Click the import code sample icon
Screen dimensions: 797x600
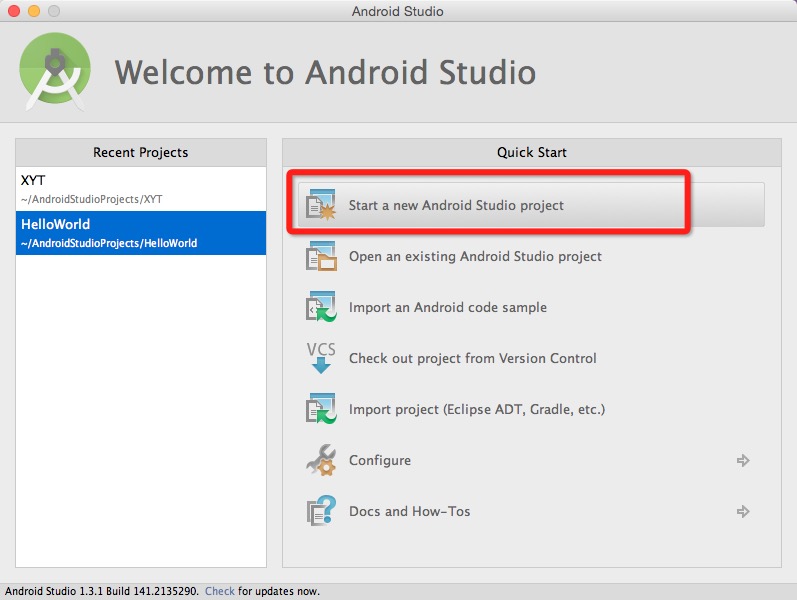[321, 307]
